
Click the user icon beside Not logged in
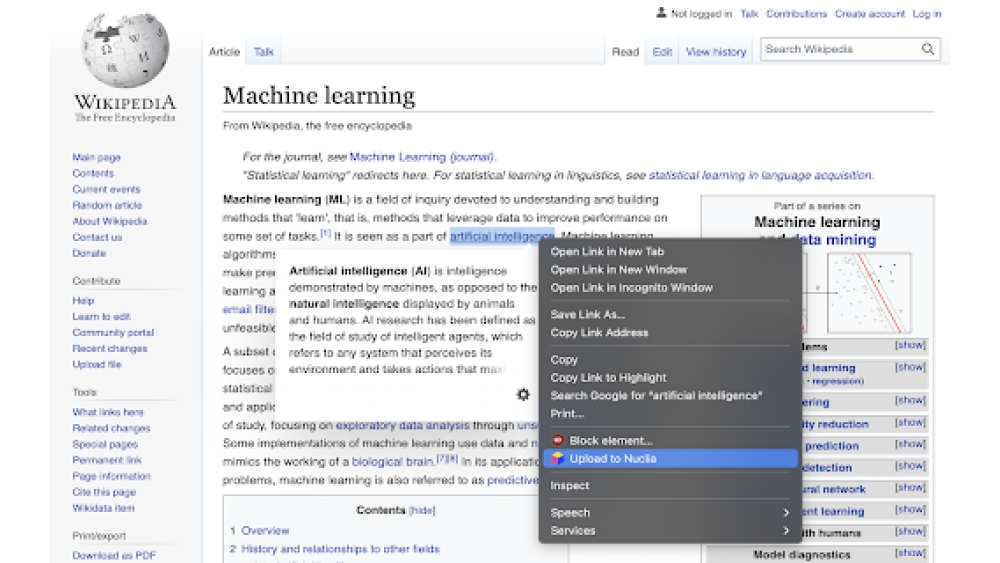[x=661, y=13]
